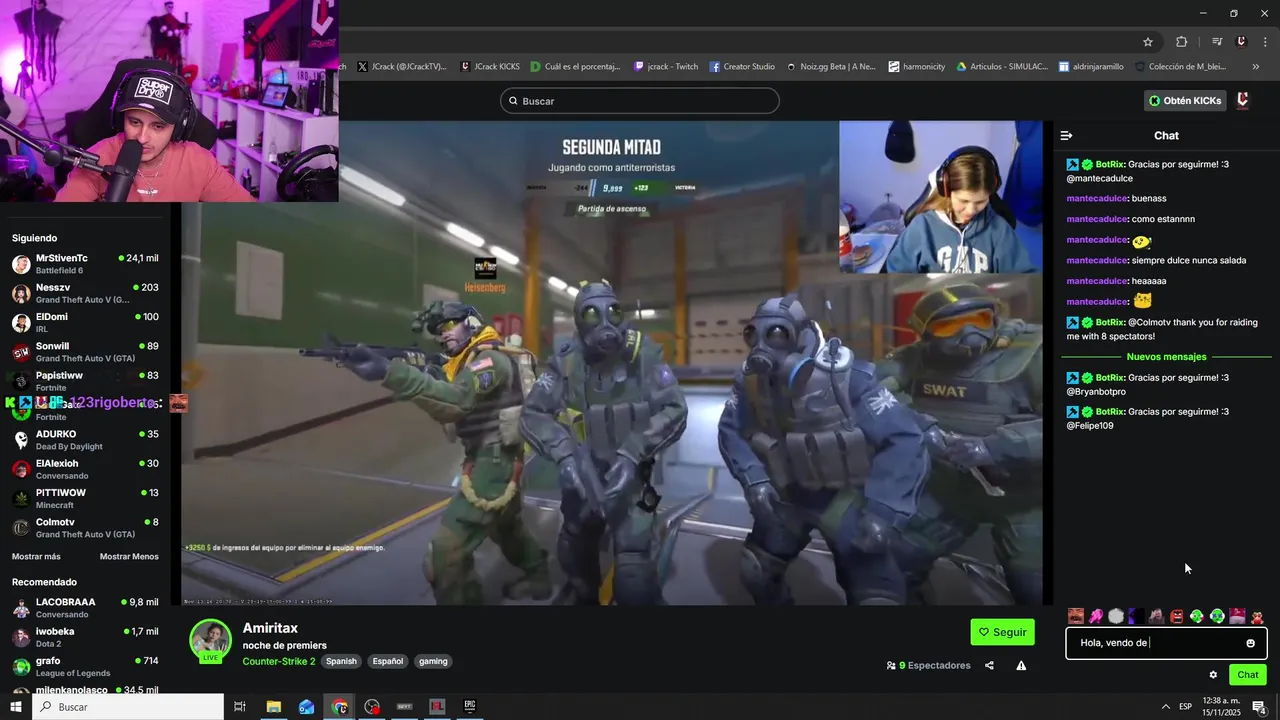Click the Seguir follow button
This screenshot has height=720, width=1280.
coord(1002,632)
